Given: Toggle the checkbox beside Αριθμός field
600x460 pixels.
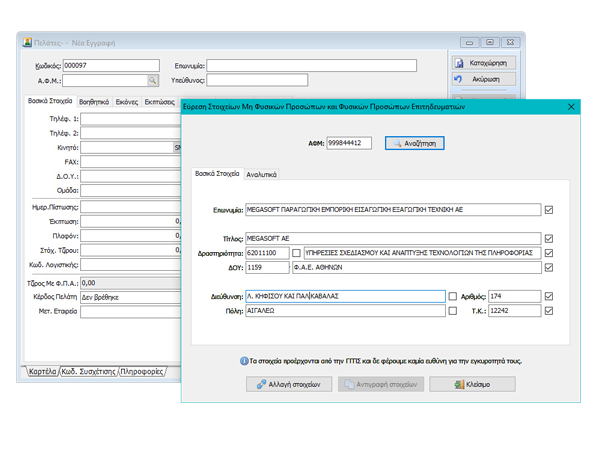Looking at the screenshot, I should tap(549, 296).
